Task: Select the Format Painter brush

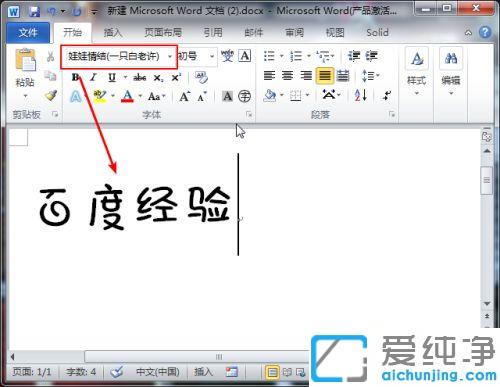Action: click(x=51, y=96)
